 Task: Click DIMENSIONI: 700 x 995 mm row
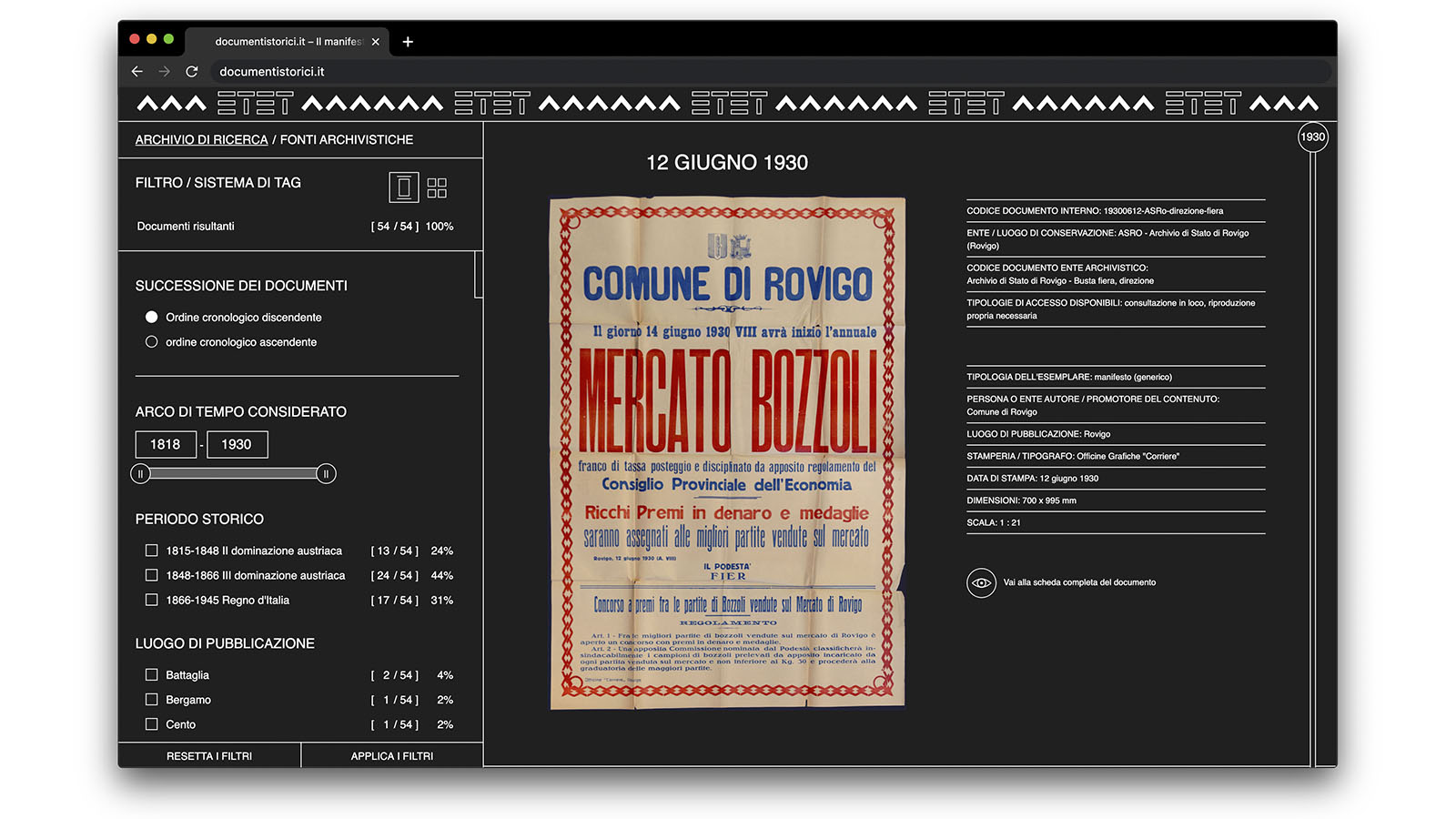tap(1116, 500)
